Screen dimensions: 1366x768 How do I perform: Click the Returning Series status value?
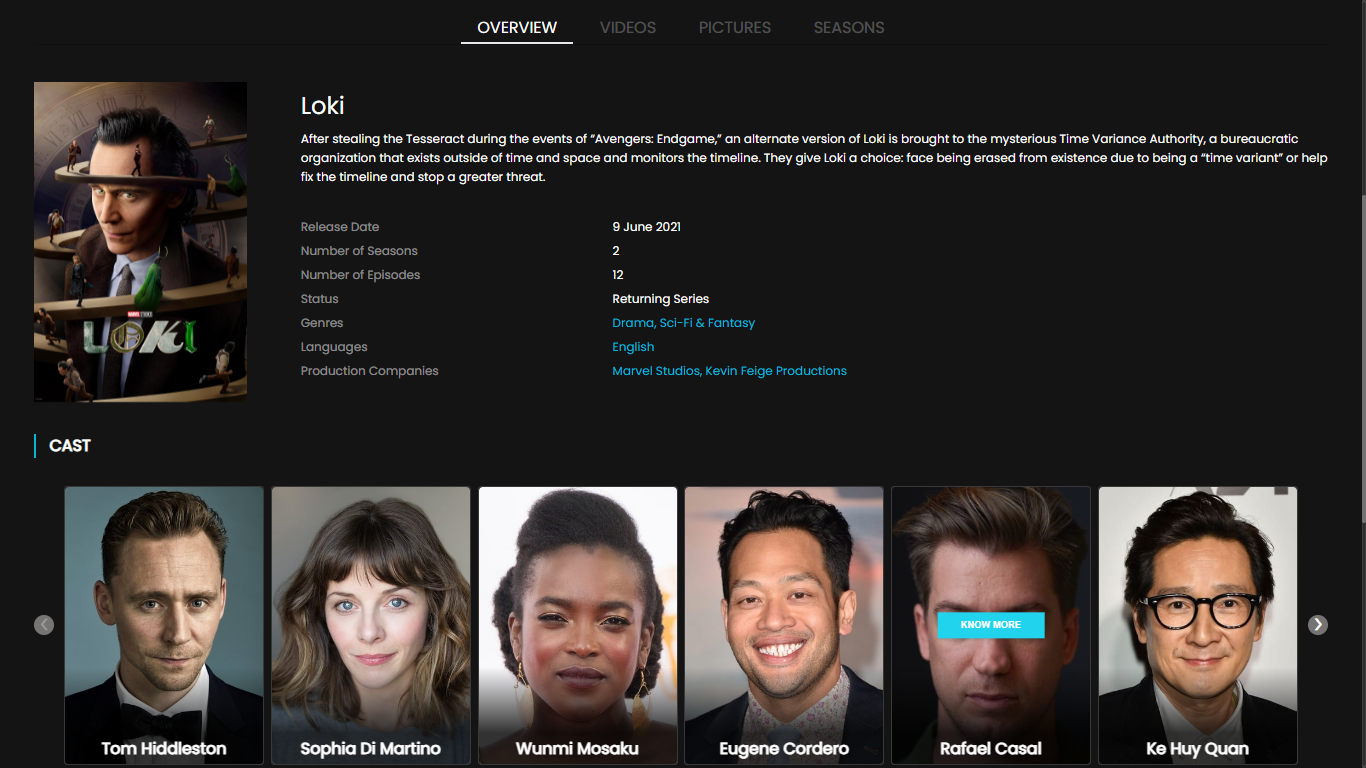coord(660,299)
